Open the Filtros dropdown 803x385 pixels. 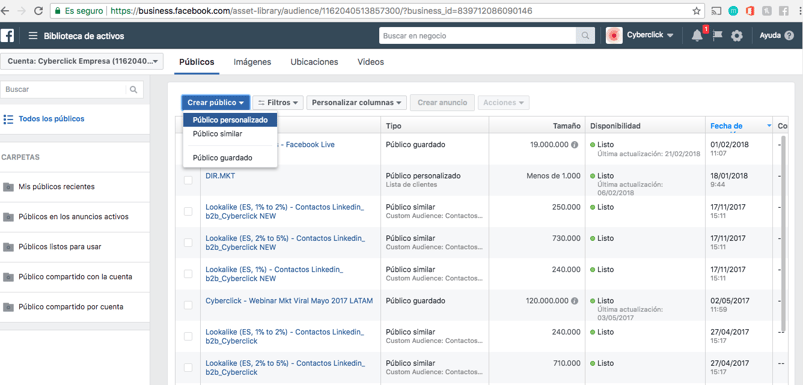pyautogui.click(x=278, y=102)
